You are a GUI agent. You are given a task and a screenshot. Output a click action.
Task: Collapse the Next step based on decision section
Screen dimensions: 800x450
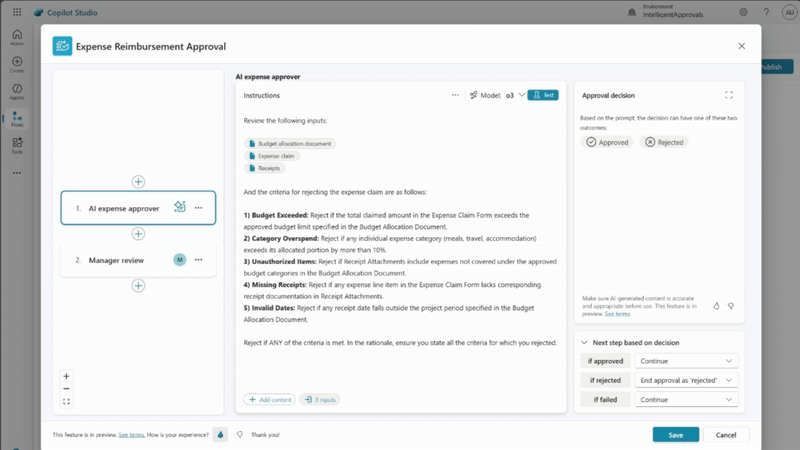coord(584,342)
